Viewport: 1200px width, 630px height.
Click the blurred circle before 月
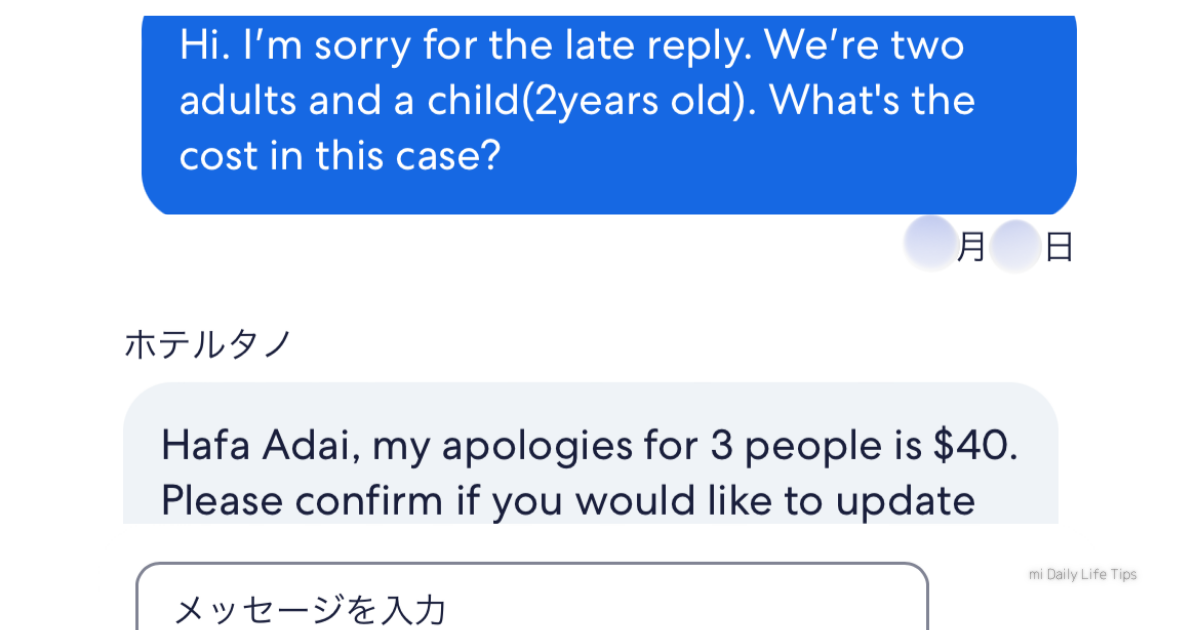pos(929,244)
